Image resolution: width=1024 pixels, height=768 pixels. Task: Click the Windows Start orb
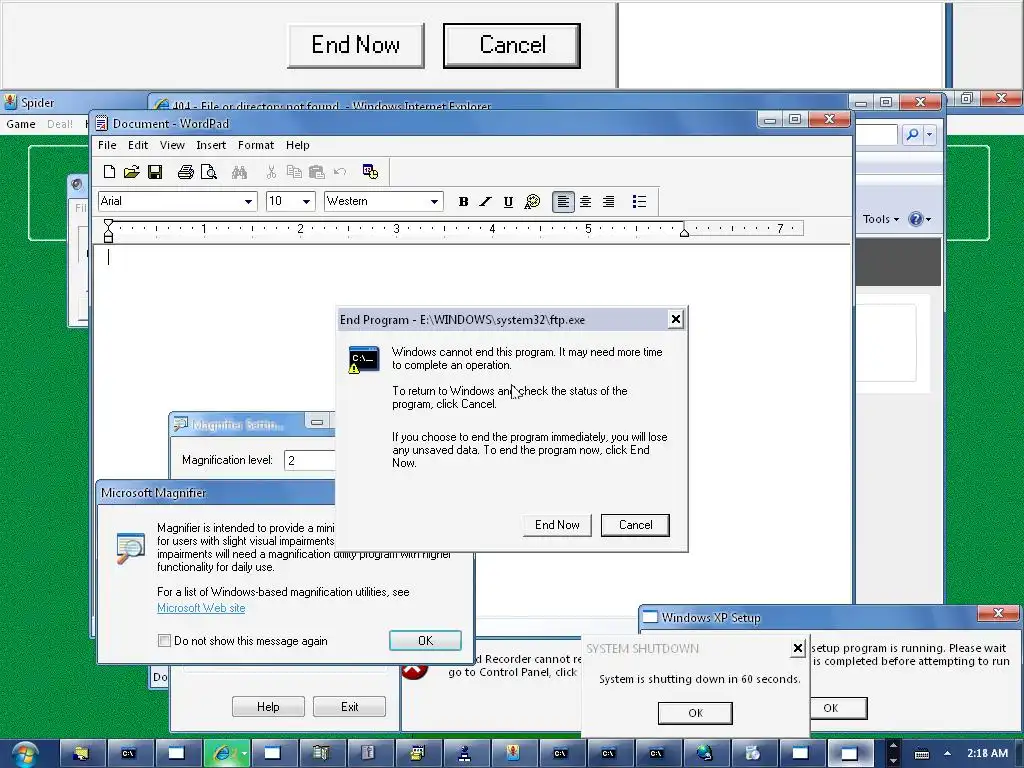click(25, 754)
